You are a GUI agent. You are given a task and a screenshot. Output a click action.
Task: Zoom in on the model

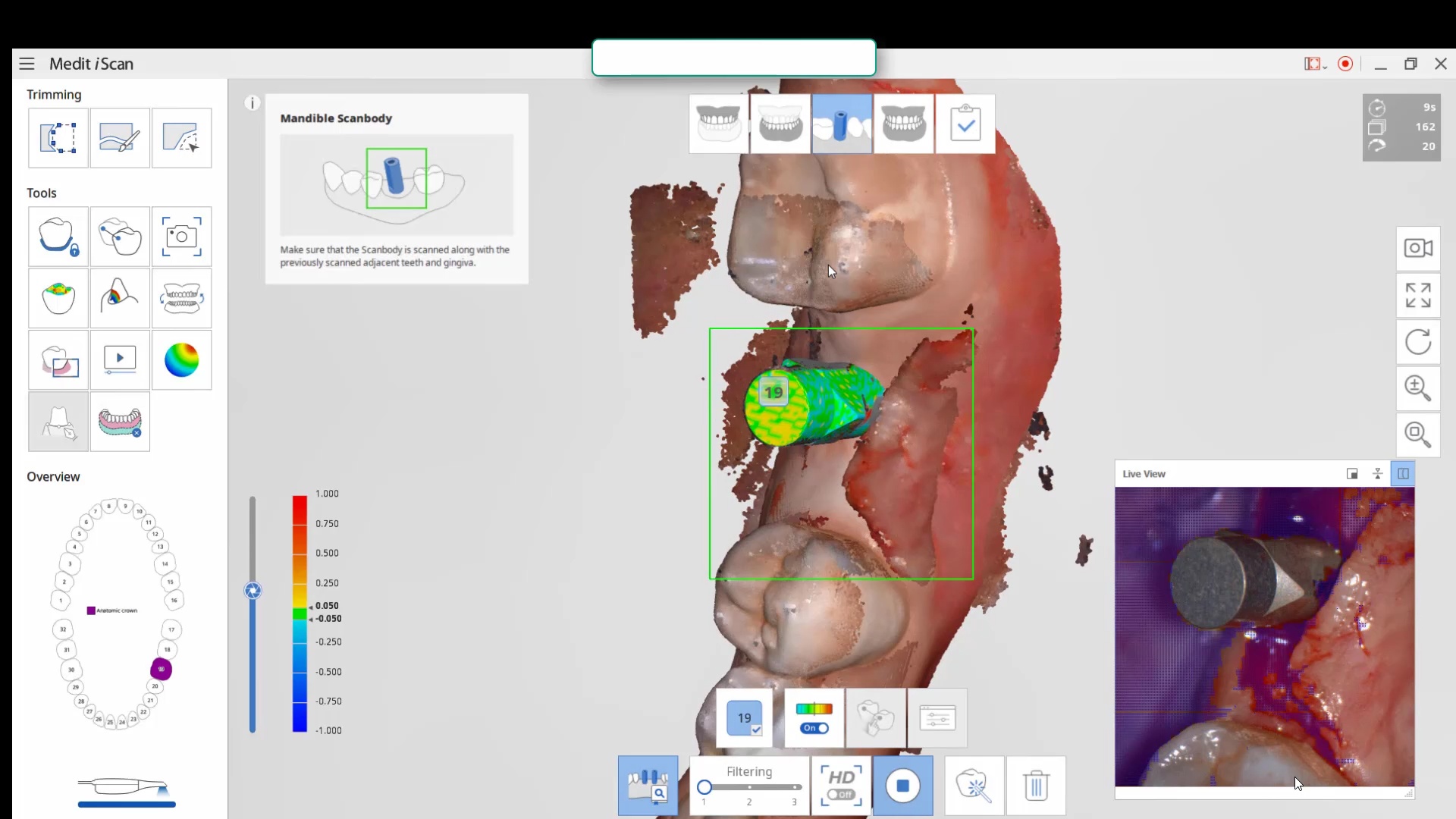click(x=1418, y=388)
